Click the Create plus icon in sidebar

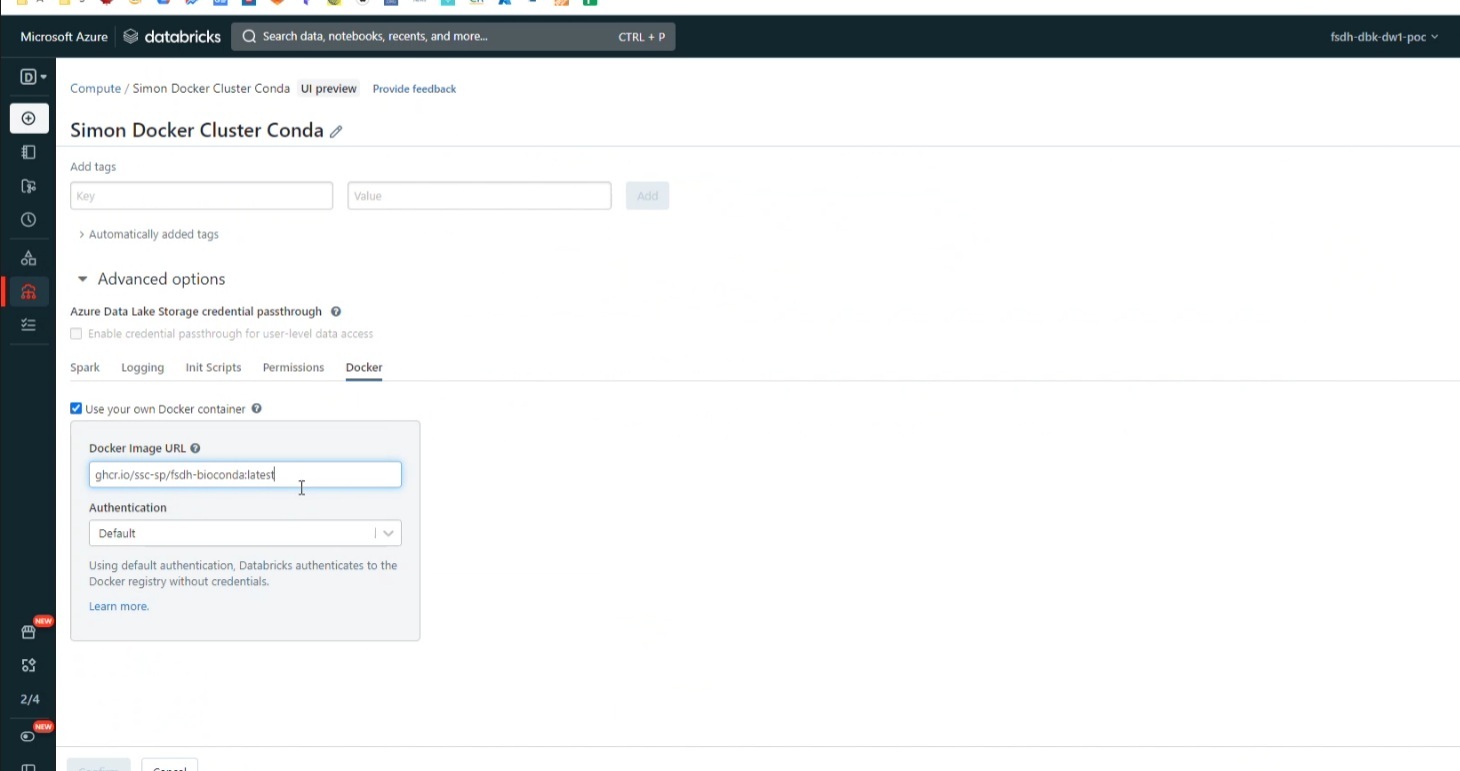click(x=29, y=118)
